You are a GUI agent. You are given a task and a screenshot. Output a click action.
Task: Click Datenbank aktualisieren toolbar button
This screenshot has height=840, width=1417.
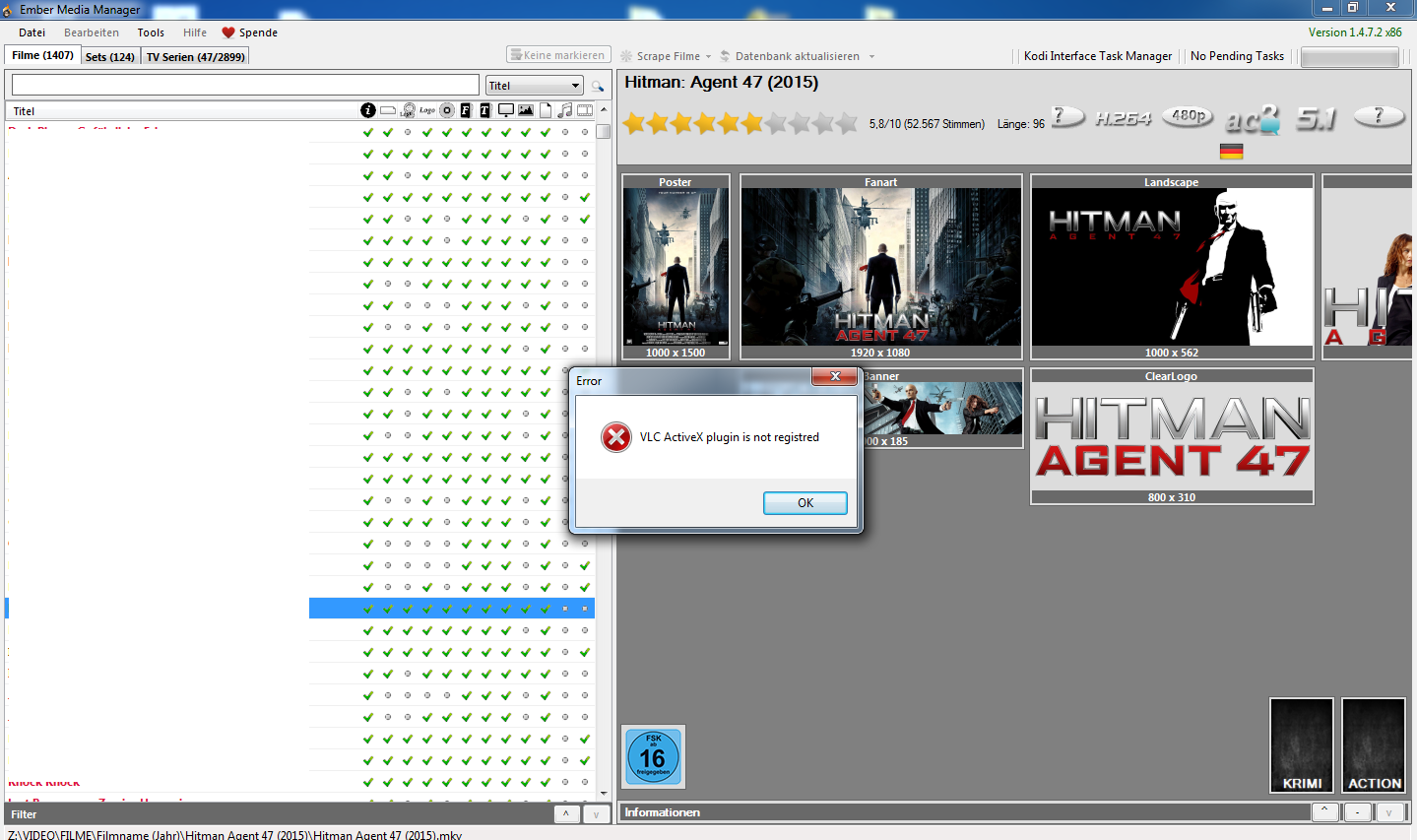[790, 56]
